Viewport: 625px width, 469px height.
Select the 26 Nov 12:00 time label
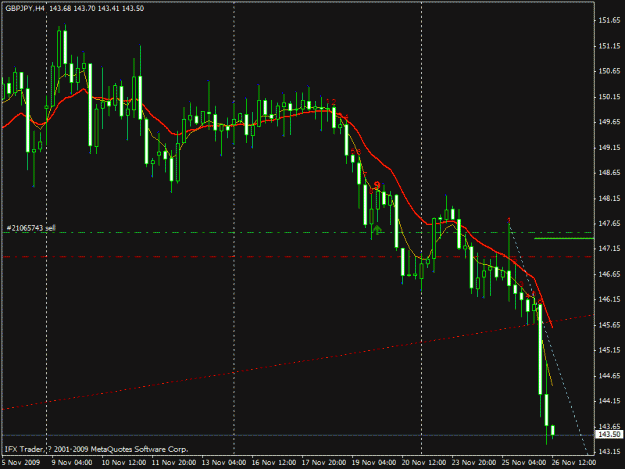pos(574,462)
